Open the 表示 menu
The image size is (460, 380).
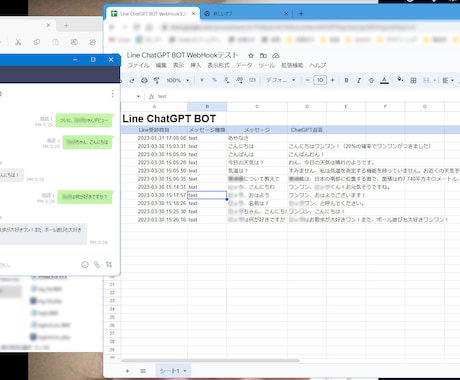tap(178, 65)
